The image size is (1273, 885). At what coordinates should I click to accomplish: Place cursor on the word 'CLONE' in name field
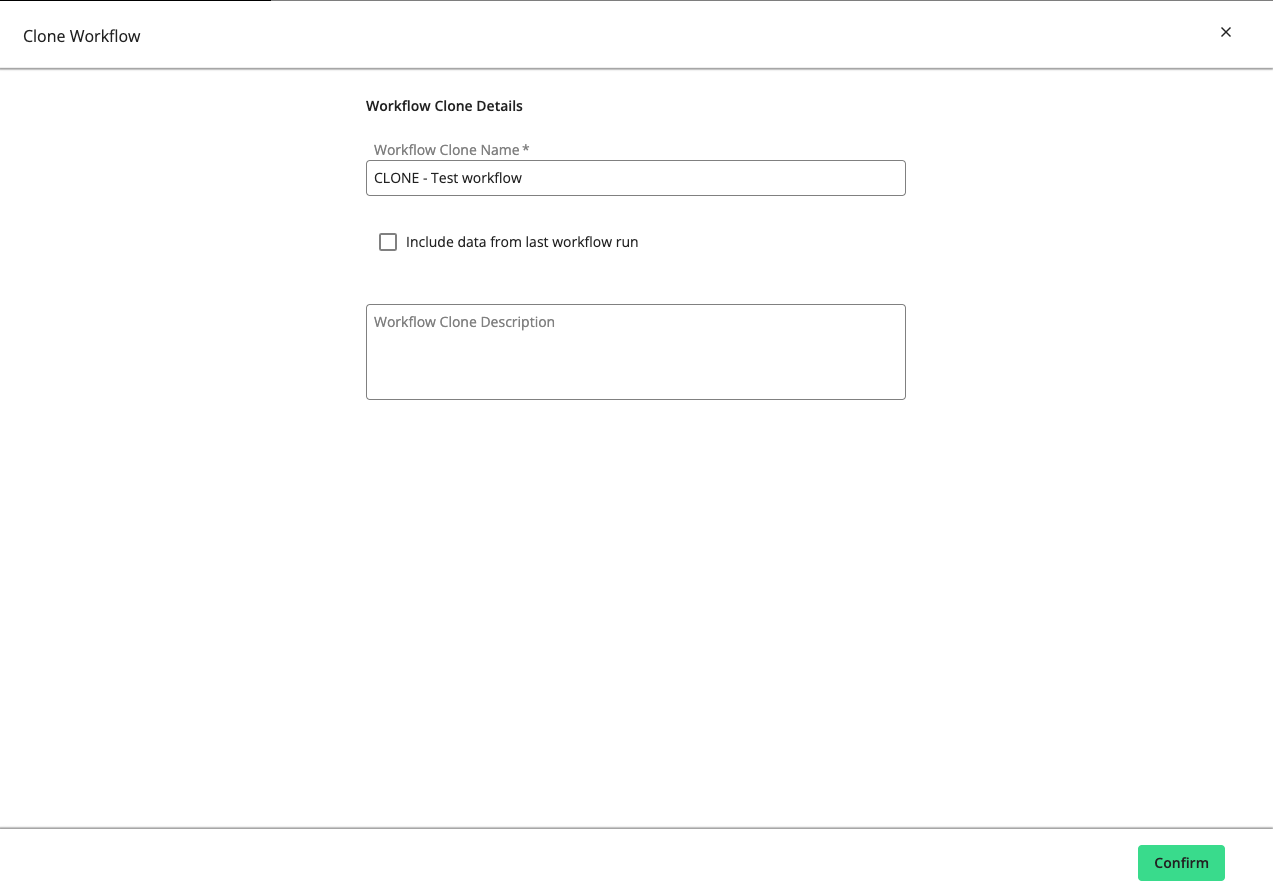(x=396, y=178)
